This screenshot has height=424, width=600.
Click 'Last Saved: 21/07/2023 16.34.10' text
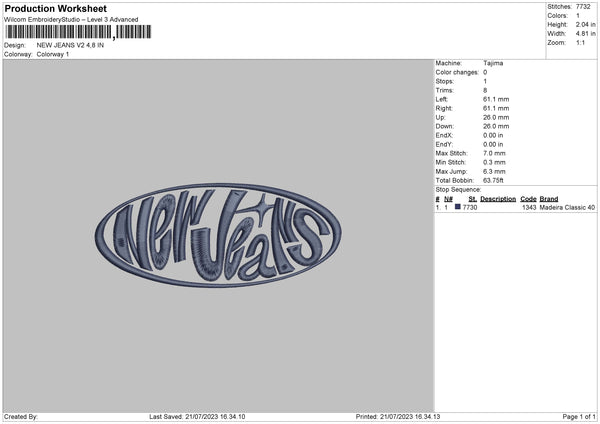[x=197, y=417]
